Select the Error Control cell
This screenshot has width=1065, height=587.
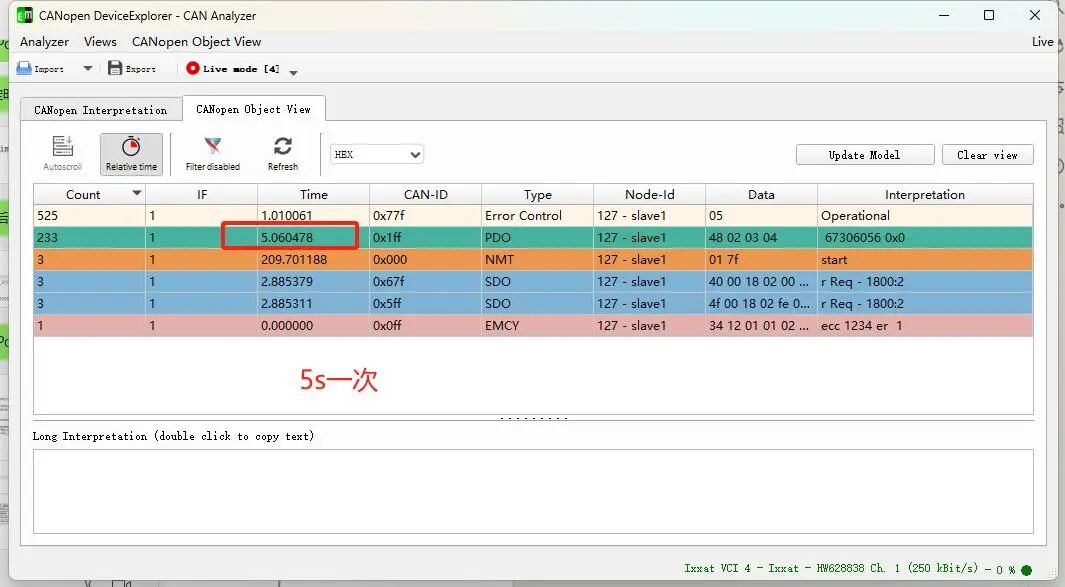point(537,215)
